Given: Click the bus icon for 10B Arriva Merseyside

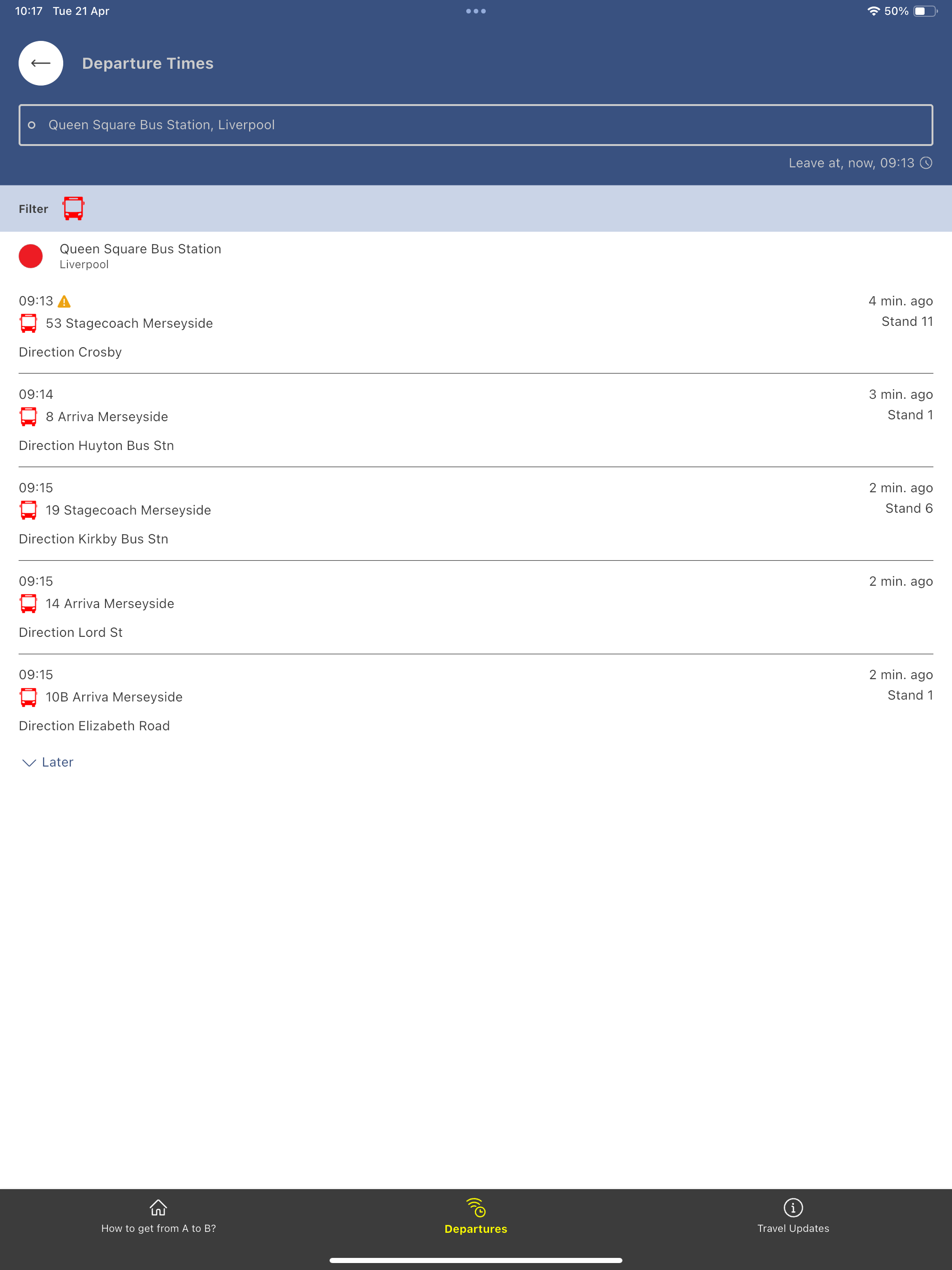Looking at the screenshot, I should point(28,697).
